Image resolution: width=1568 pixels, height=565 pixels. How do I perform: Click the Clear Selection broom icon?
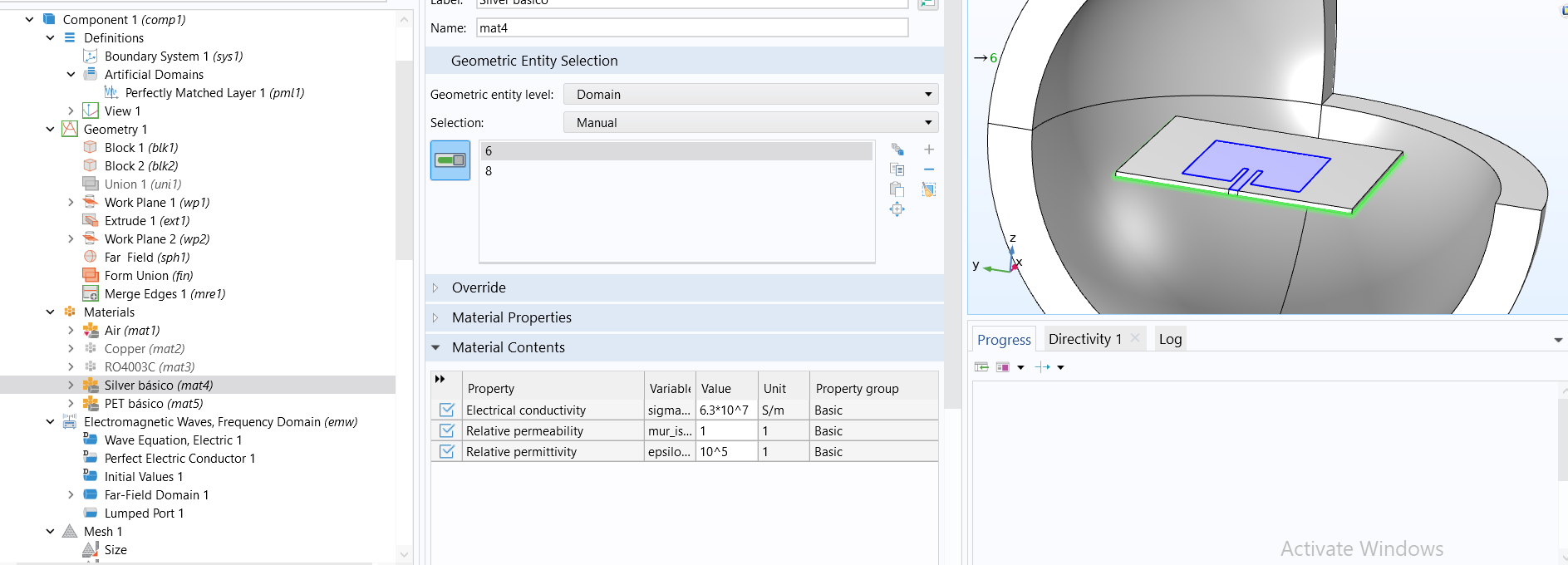929,189
